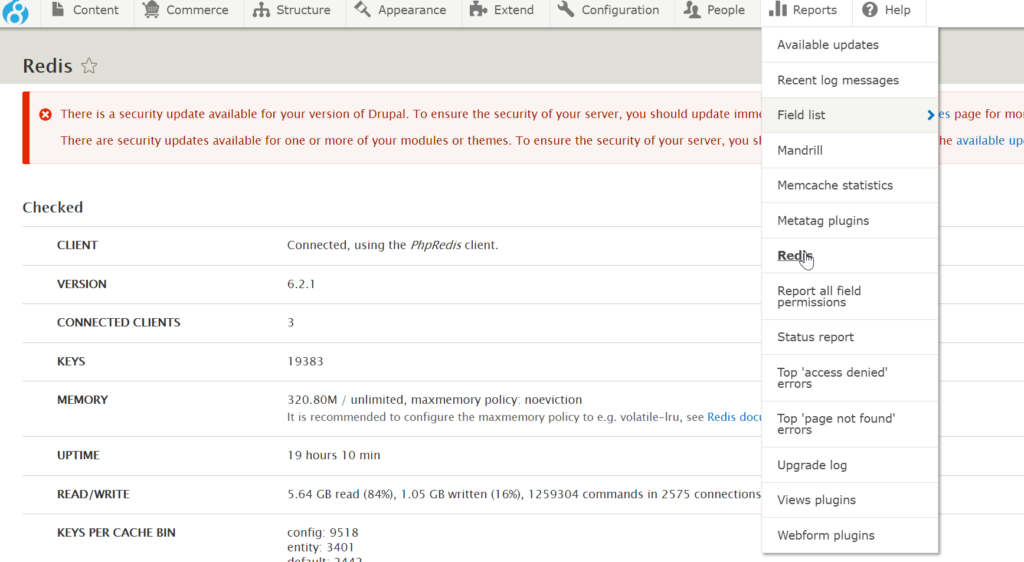Select Webform plugins entry
Image resolution: width=1024 pixels, height=562 pixels.
[x=850, y=535]
